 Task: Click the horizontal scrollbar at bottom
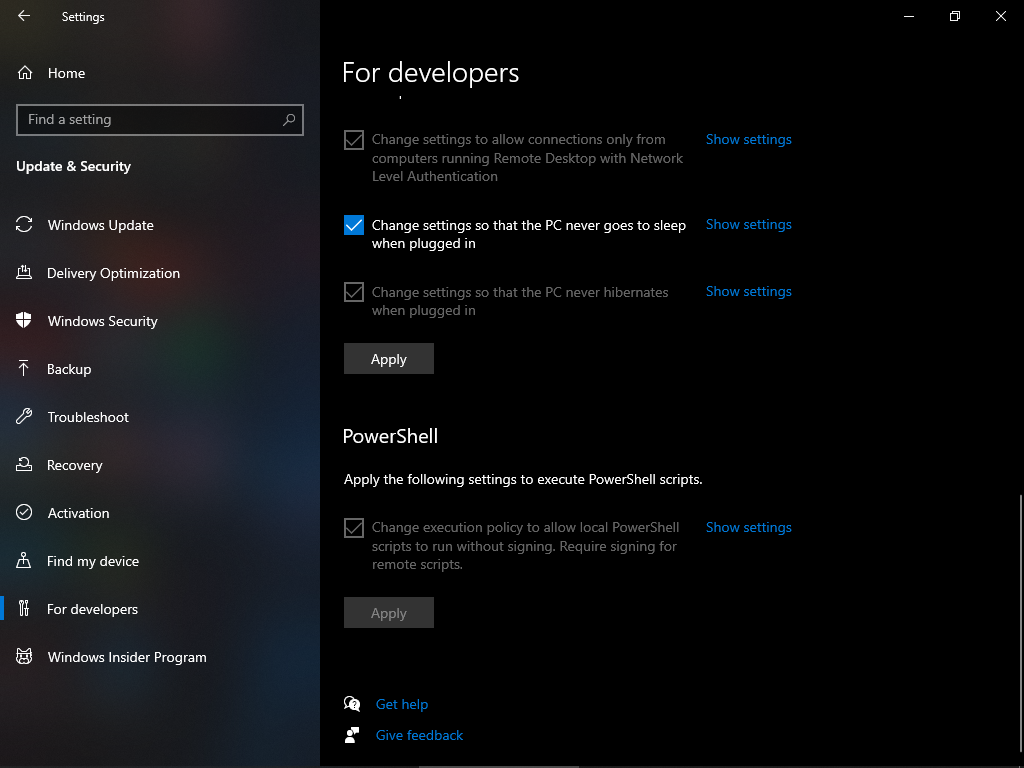click(x=498, y=766)
